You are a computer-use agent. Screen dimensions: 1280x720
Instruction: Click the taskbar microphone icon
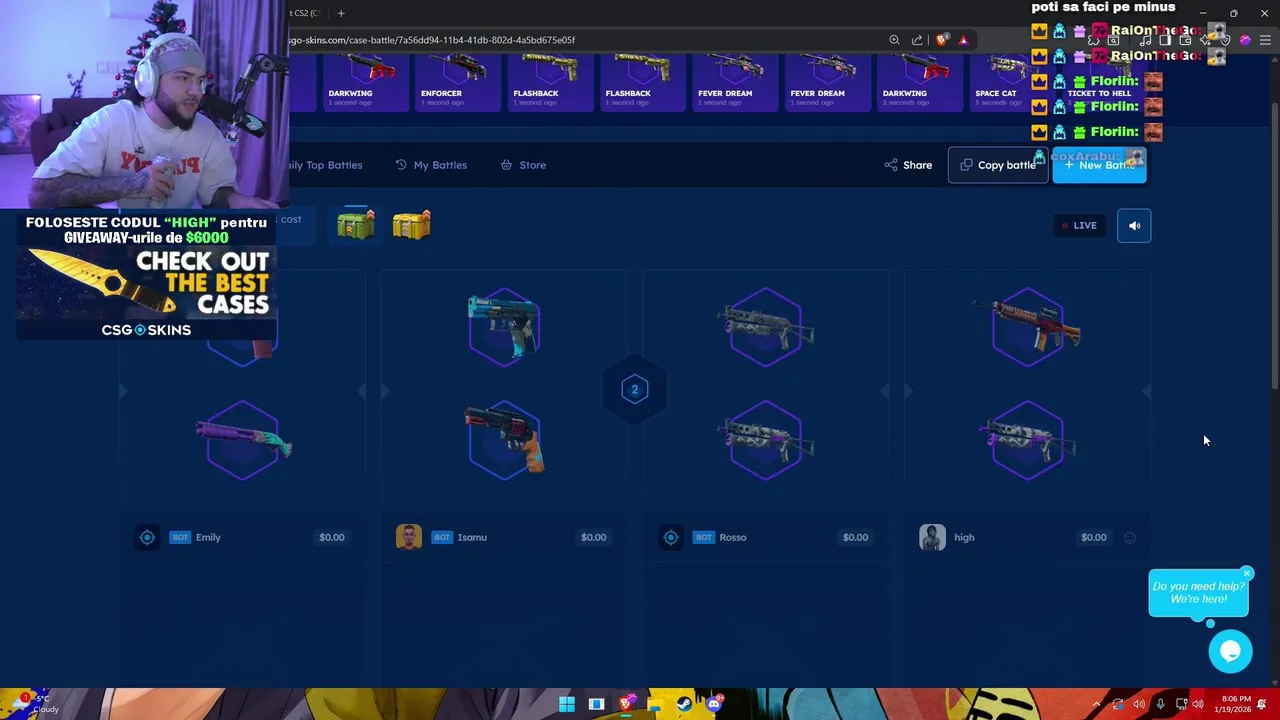pyautogui.click(x=1160, y=704)
